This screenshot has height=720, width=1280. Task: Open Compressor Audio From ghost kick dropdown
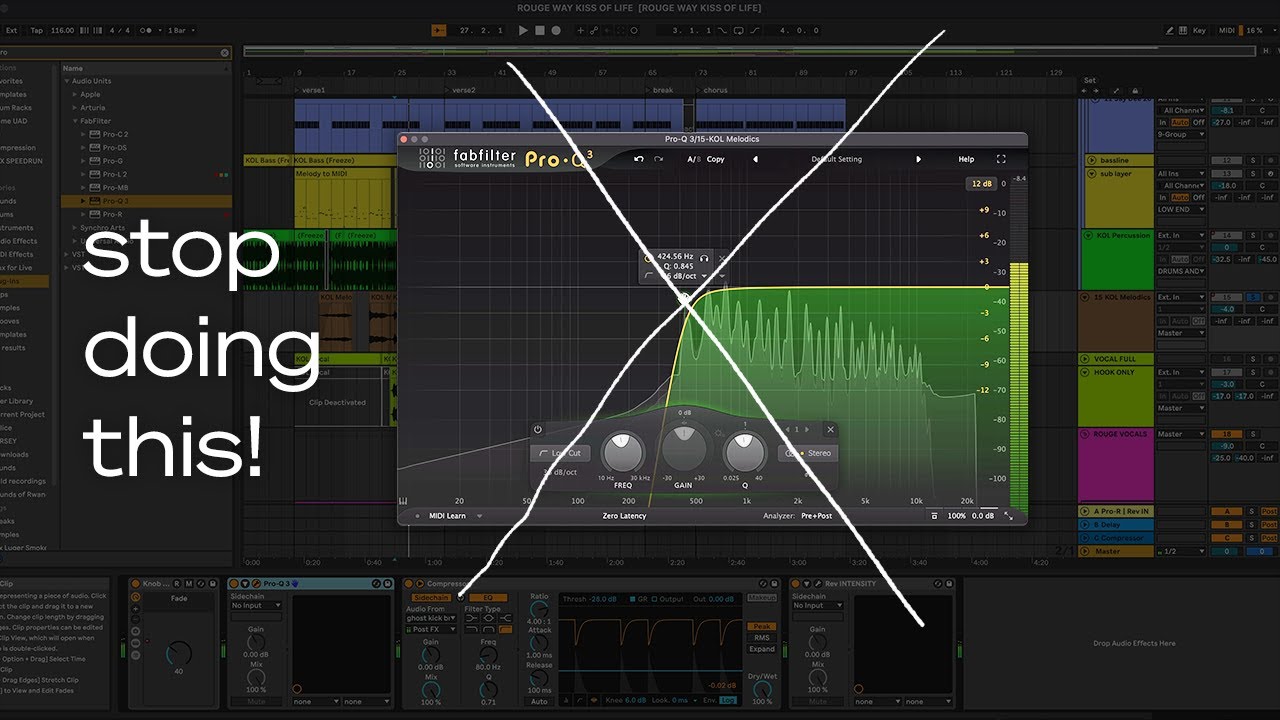431,618
